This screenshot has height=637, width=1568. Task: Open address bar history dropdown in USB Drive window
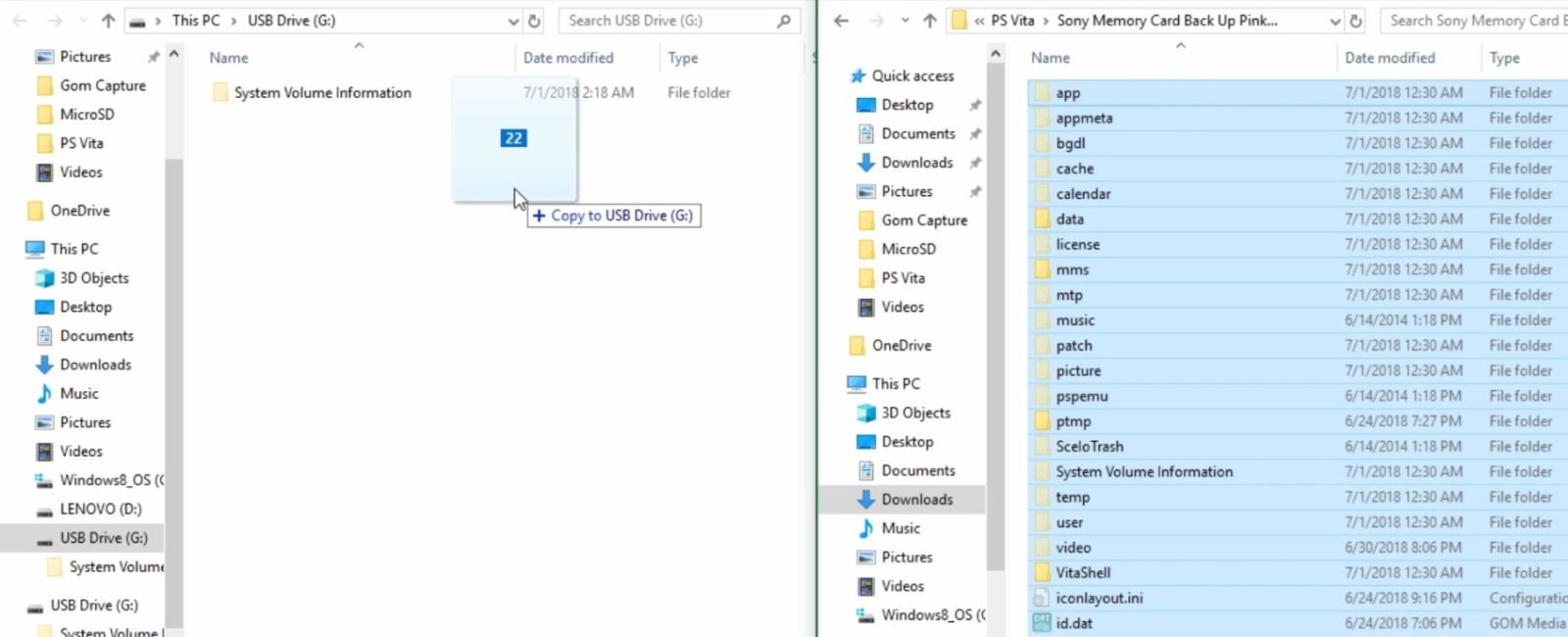513,21
